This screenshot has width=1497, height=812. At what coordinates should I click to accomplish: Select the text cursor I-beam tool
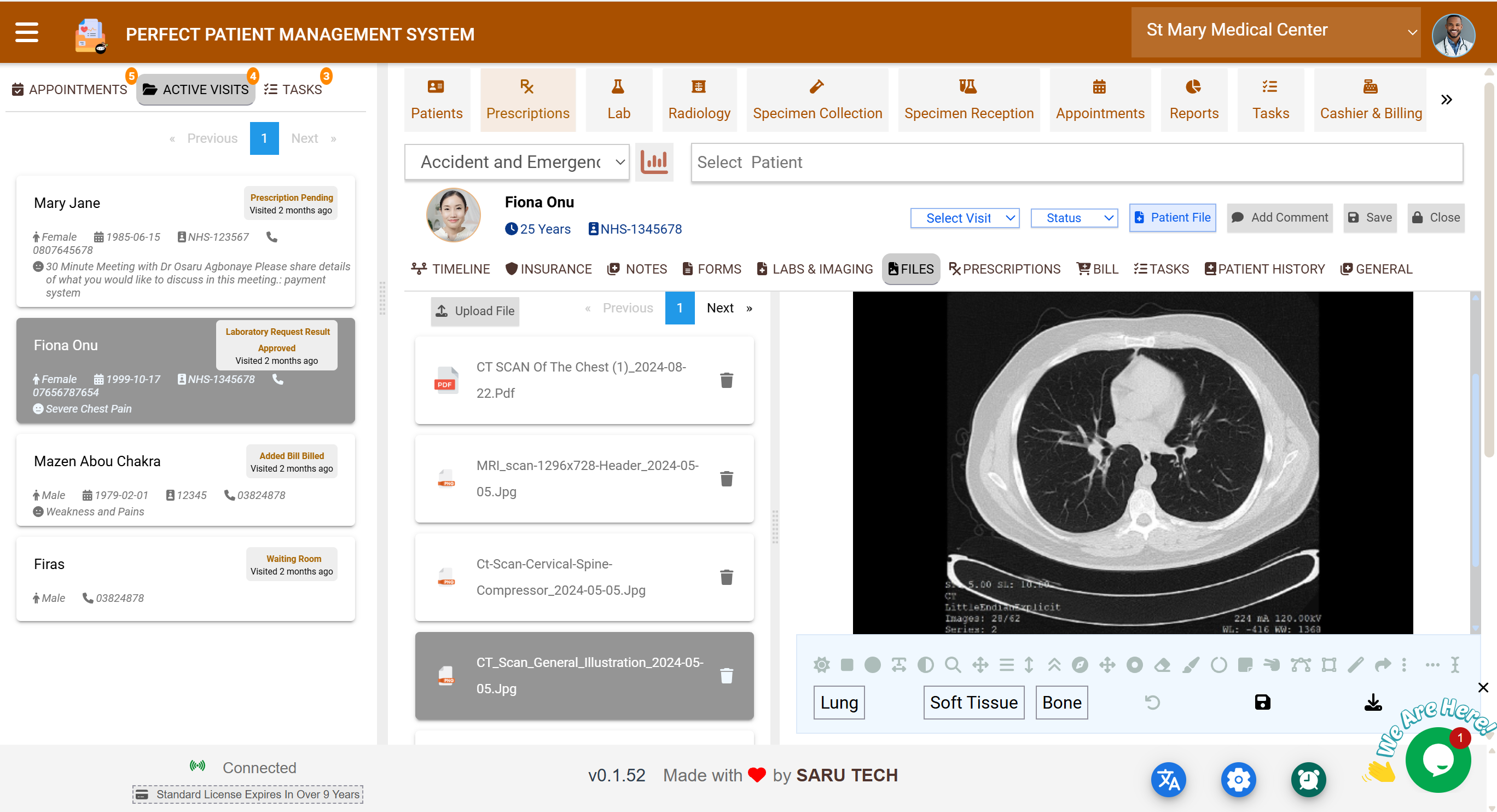click(1455, 664)
